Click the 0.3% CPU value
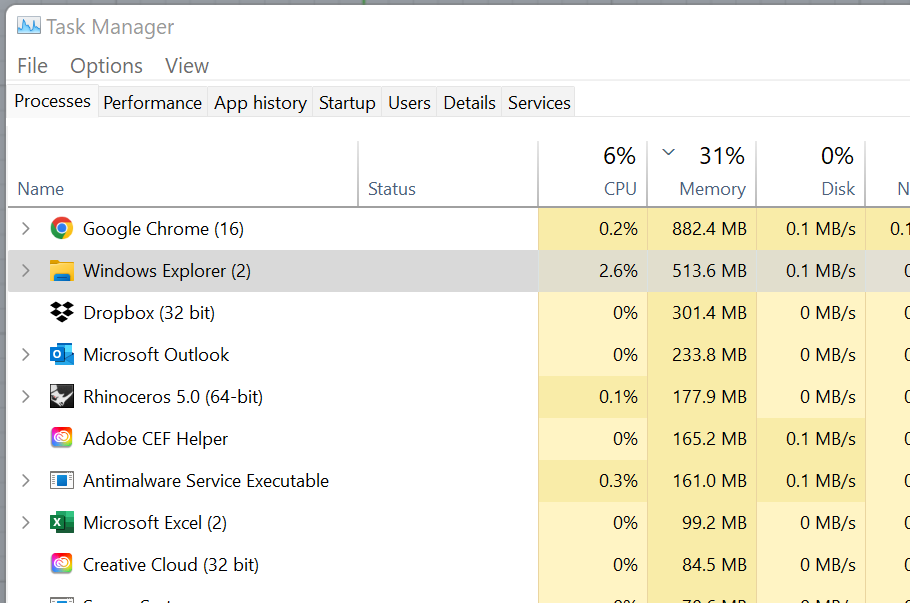The width and height of the screenshot is (910, 603). (618, 481)
